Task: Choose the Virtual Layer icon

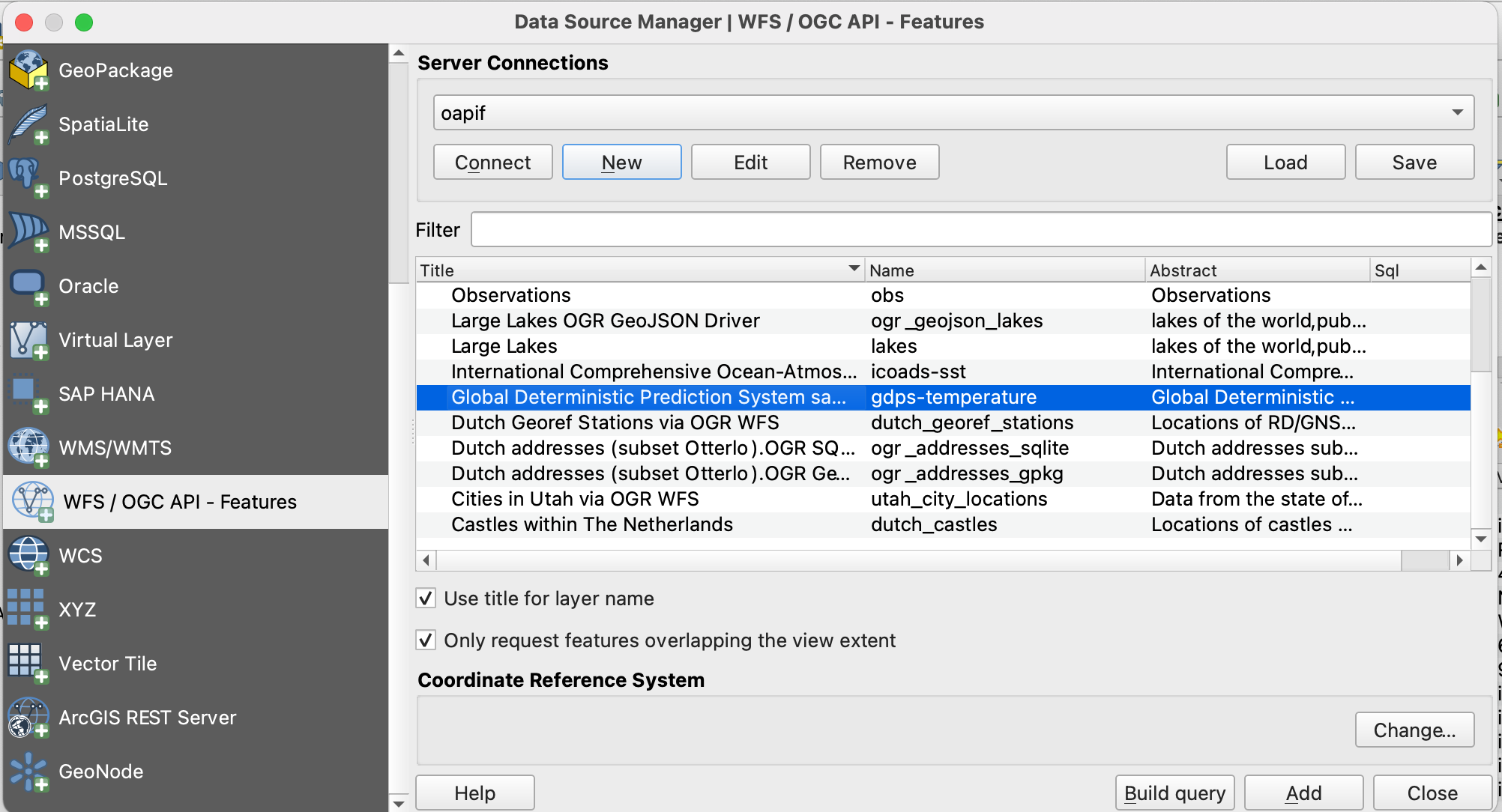Action: coord(28,340)
